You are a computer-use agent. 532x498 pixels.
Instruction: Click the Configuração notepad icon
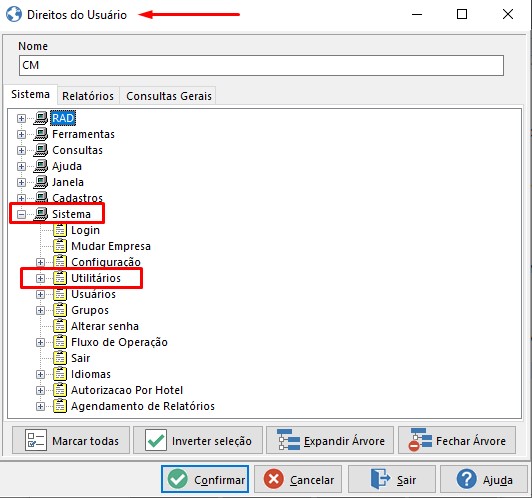click(60, 262)
